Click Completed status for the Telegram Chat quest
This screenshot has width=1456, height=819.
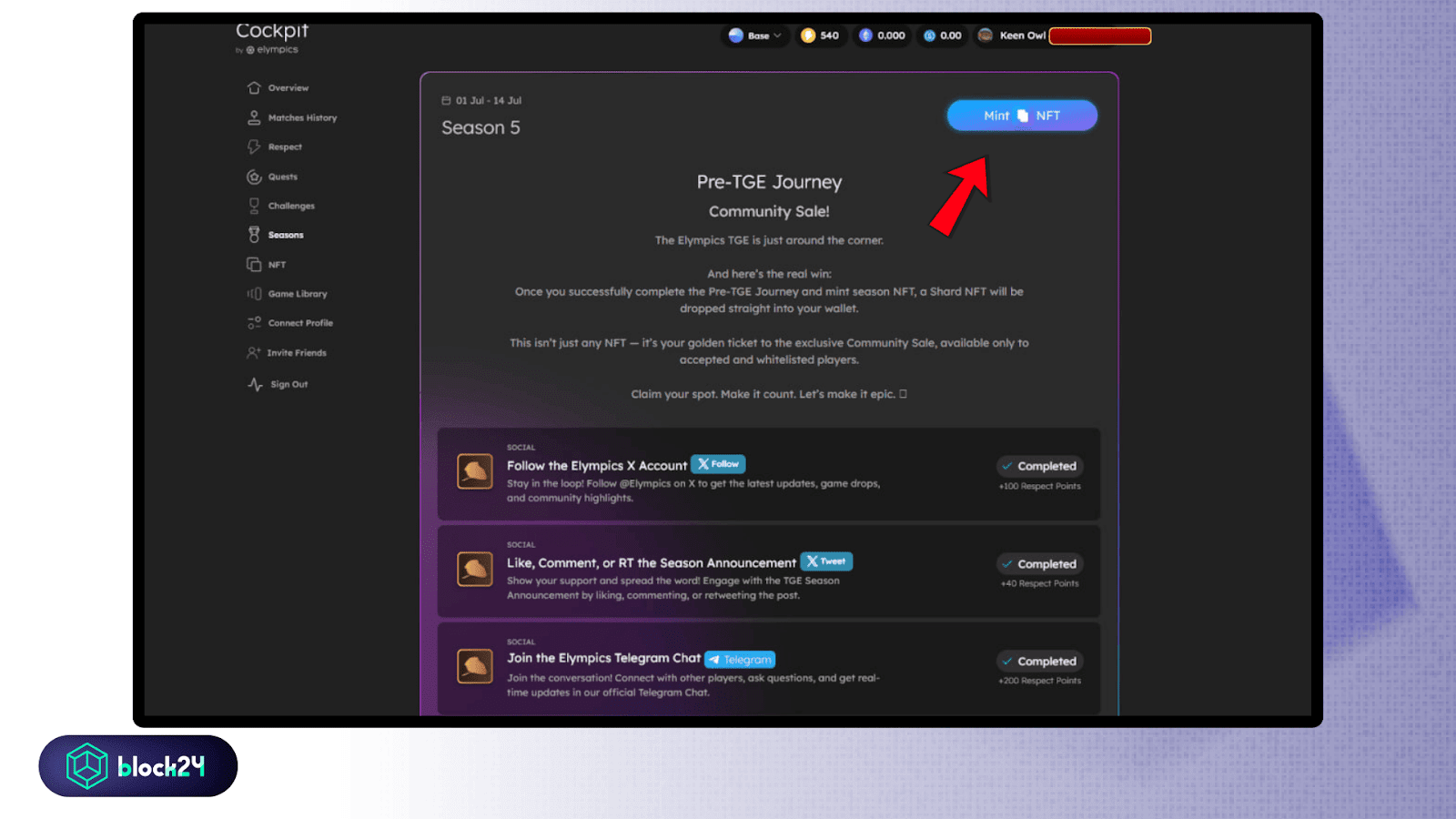click(1039, 662)
